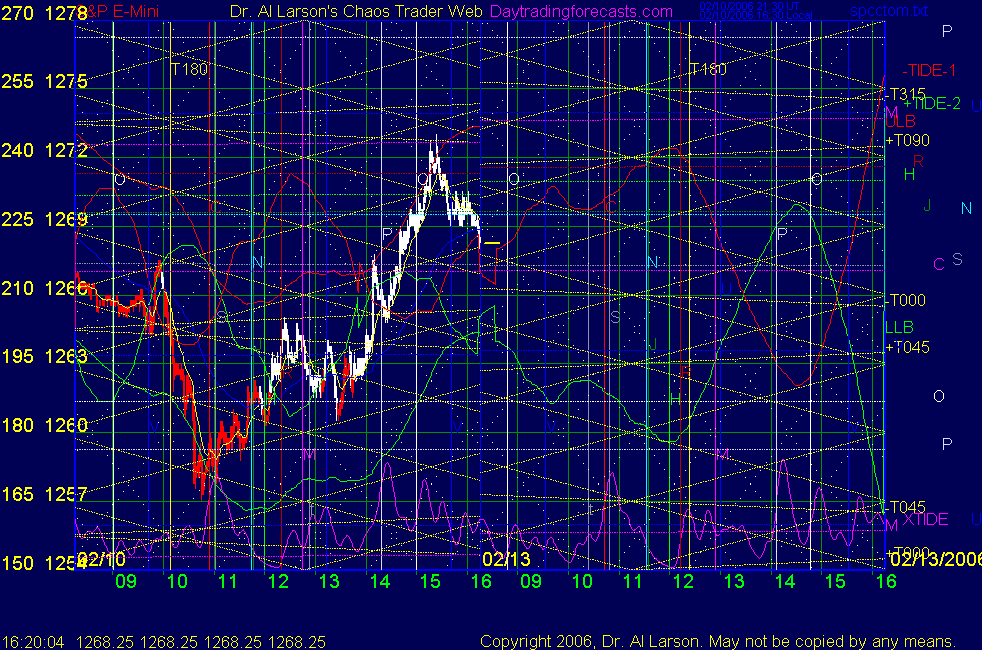982x650 pixels.
Task: Click the Daytradingforecasts.com site name in the title
Action: 581,11
